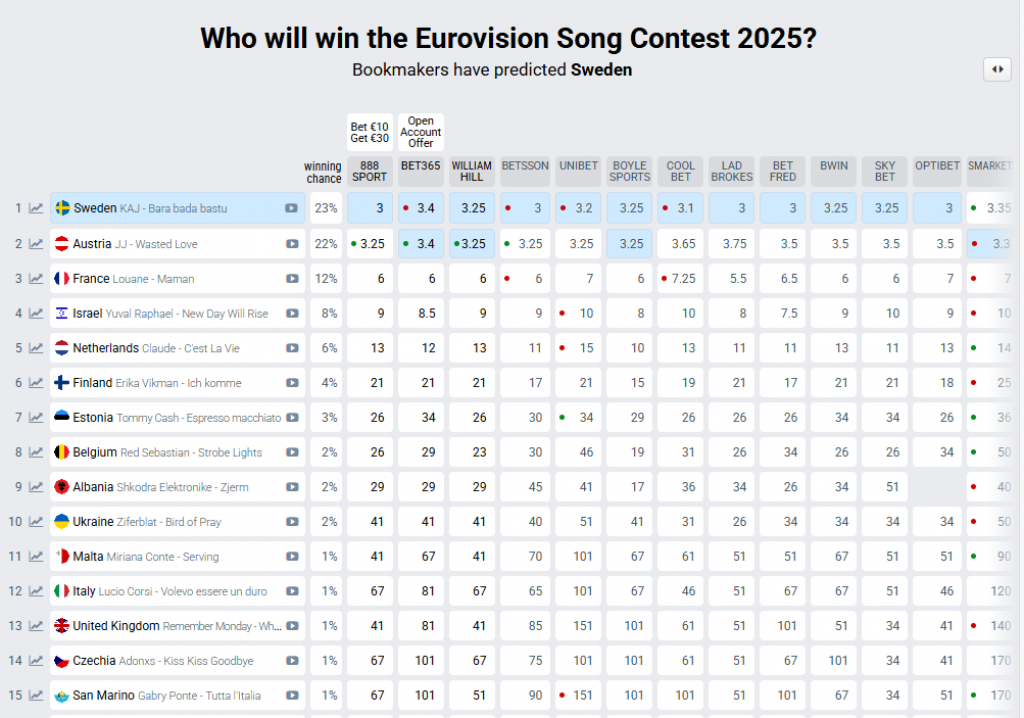This screenshot has height=718, width=1024.
Task: Play the video for Sweden's Bara bada bastu
Action: pyautogui.click(x=291, y=208)
